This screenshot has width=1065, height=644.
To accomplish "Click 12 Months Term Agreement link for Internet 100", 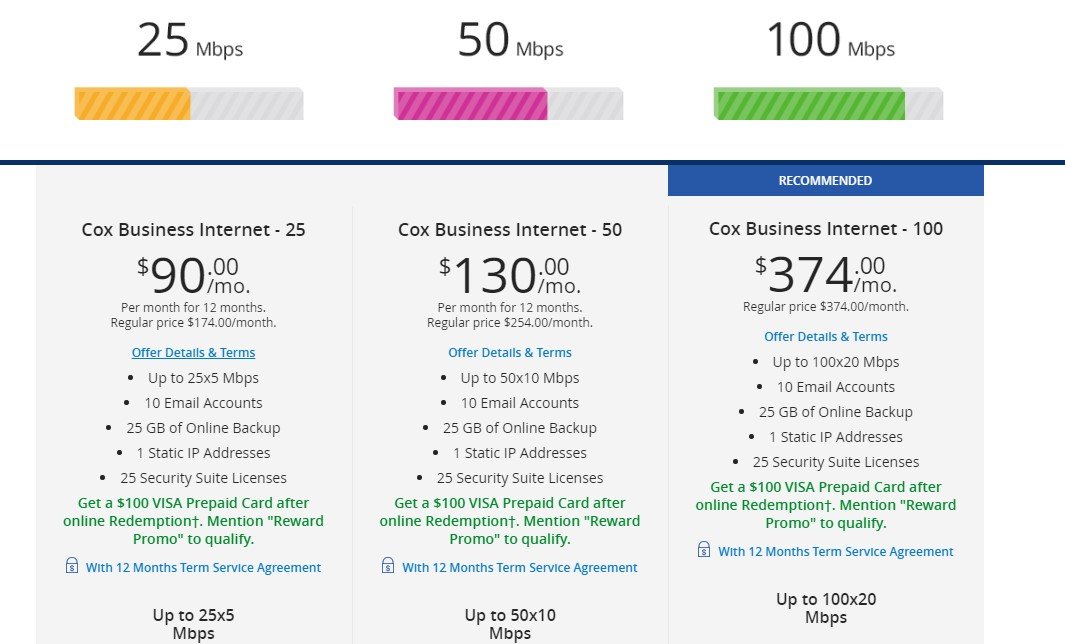I will [836, 552].
